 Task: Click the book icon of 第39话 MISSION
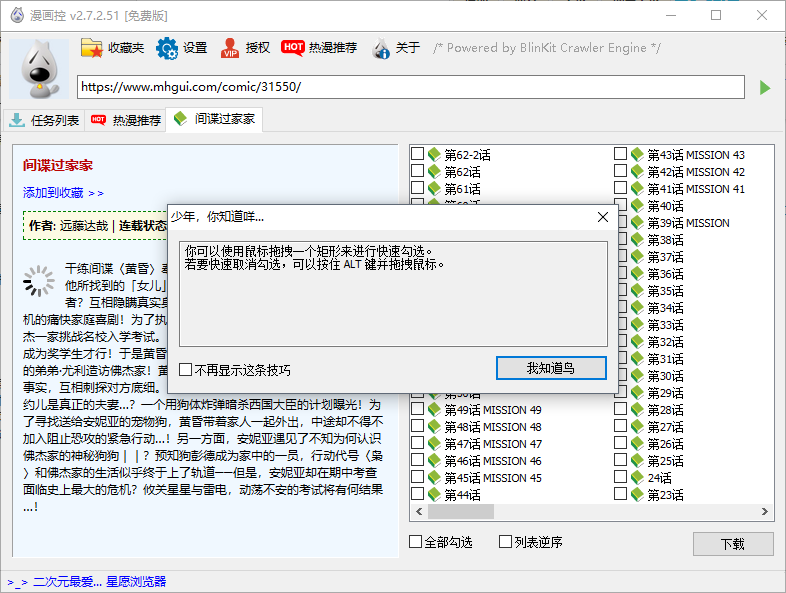pyautogui.click(x=637, y=223)
